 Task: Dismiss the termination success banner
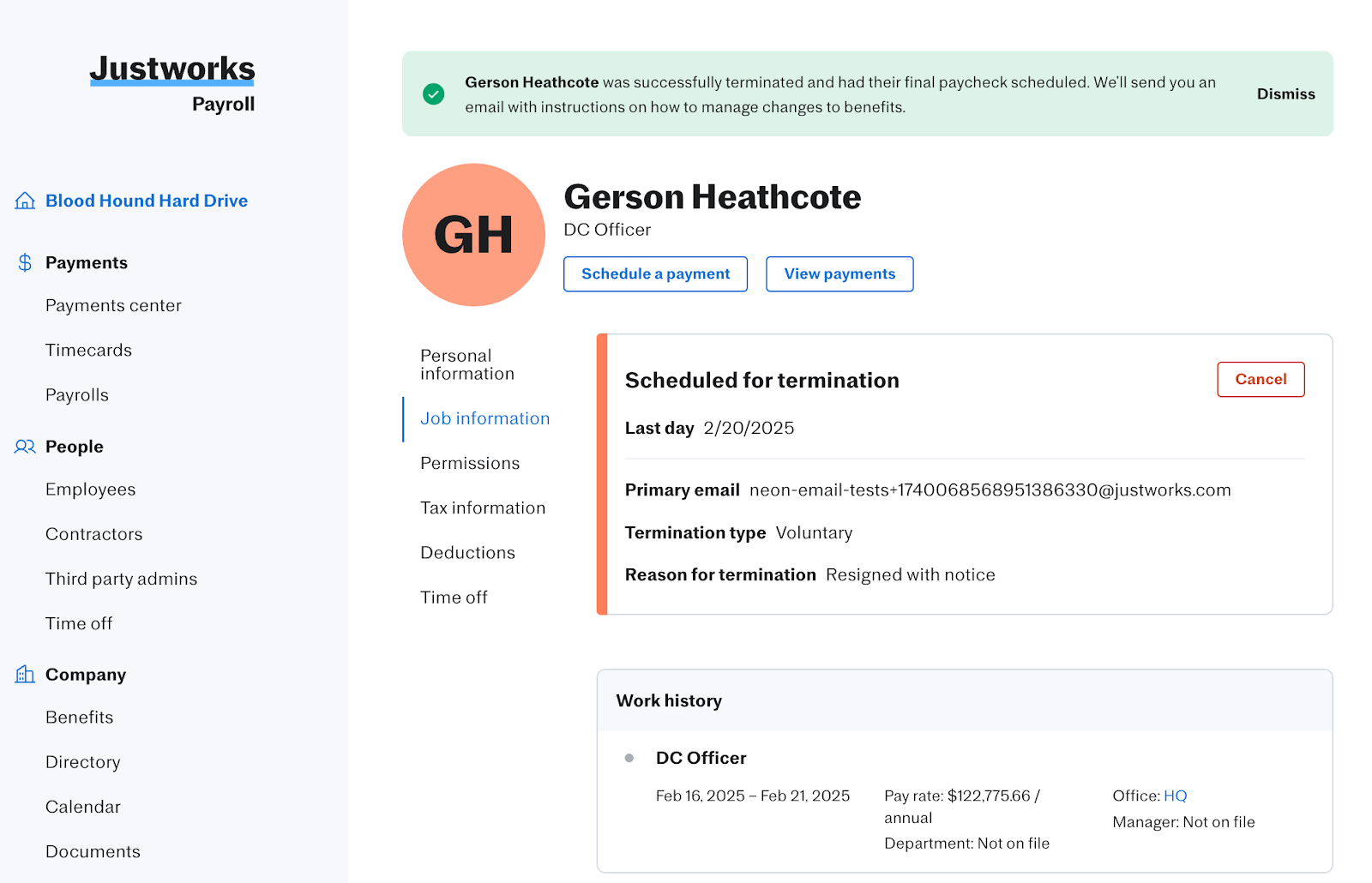click(x=1285, y=94)
